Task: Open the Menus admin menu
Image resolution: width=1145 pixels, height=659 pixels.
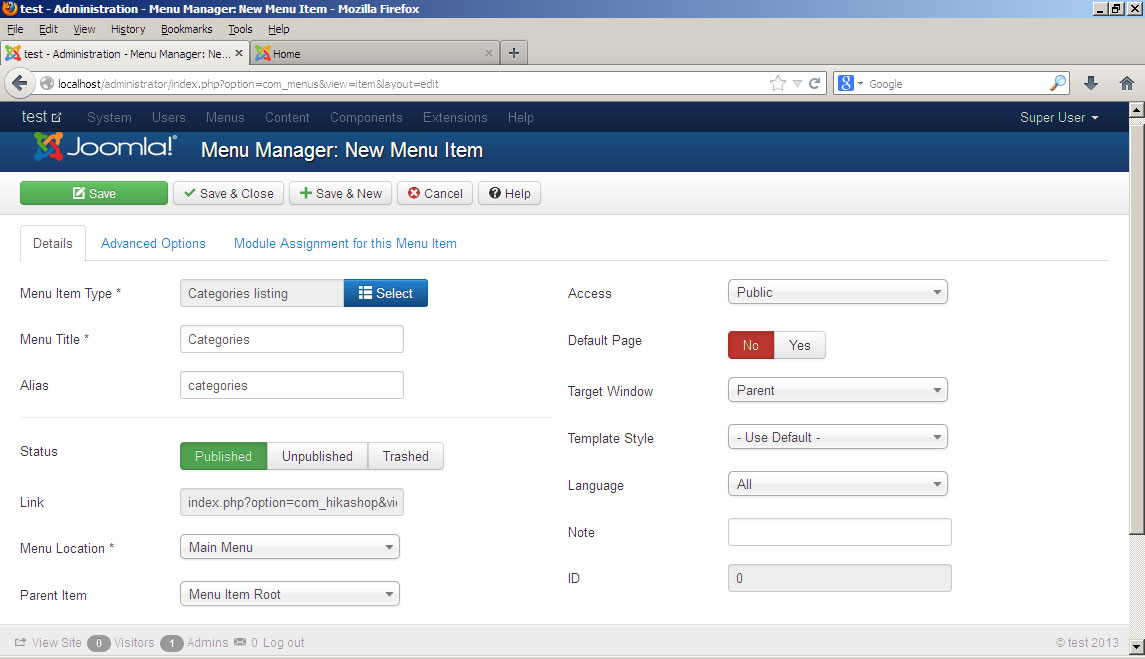Action: click(225, 118)
